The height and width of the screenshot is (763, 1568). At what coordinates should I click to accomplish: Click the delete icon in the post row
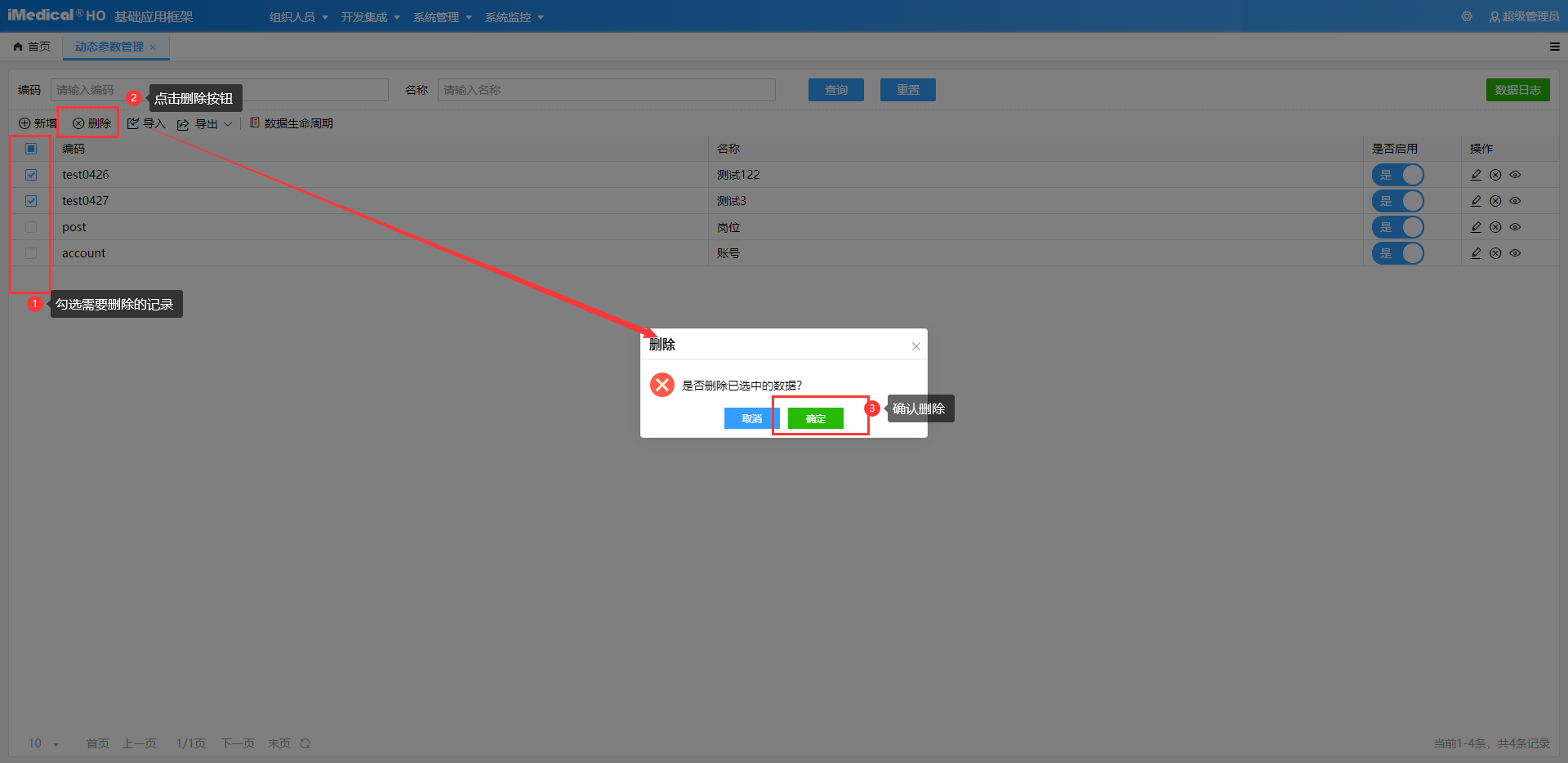(1495, 227)
